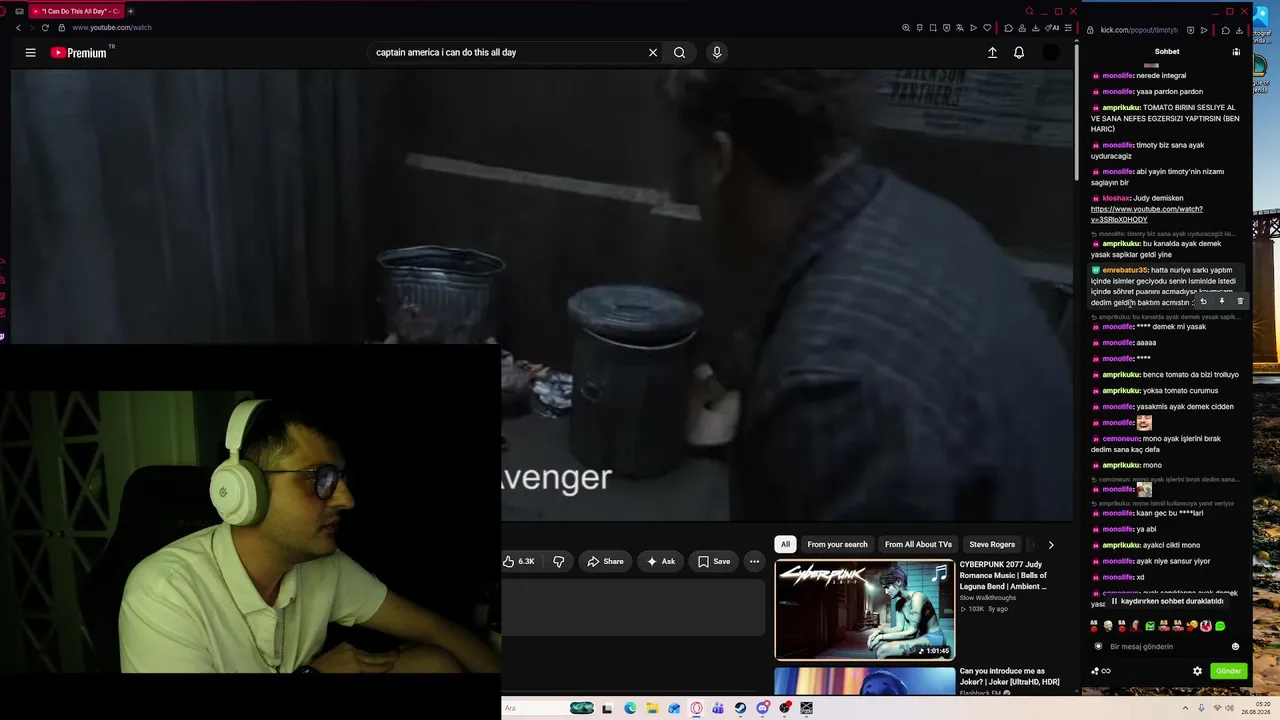Open the YouTube account avatar menu
Image resolution: width=1280 pixels, height=720 pixels.
1050,53
